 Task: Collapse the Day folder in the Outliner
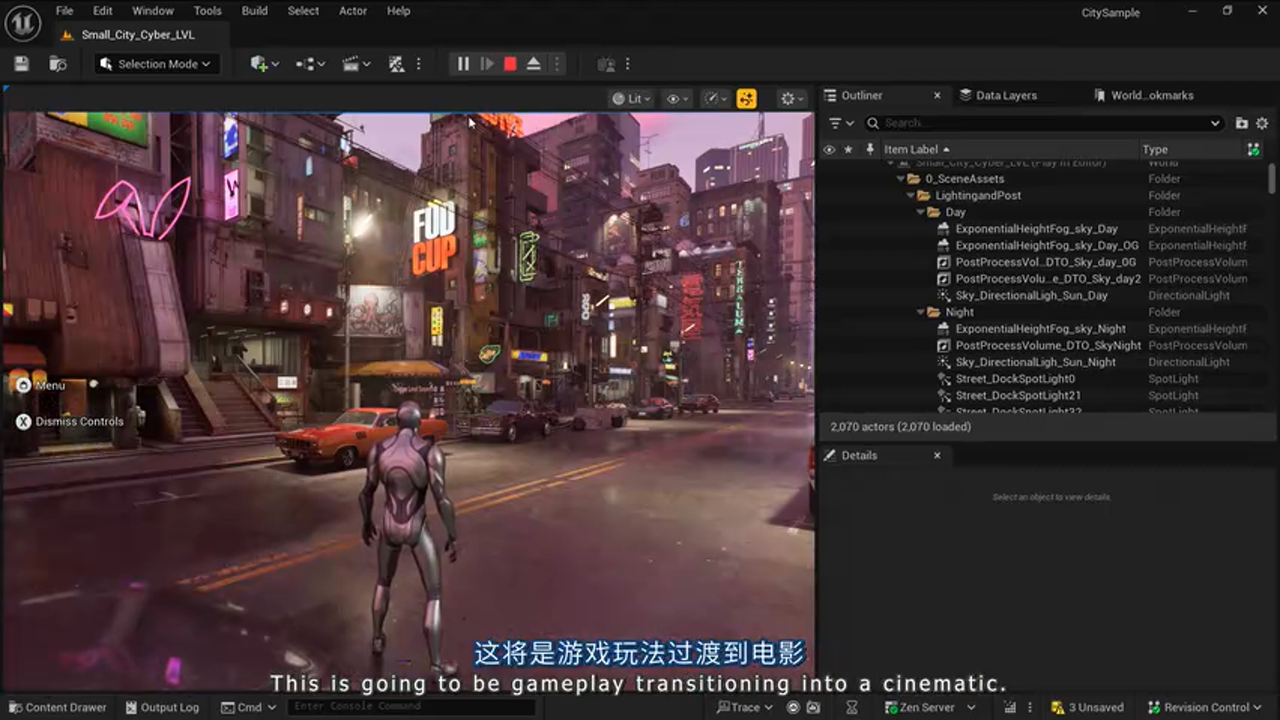pos(921,211)
